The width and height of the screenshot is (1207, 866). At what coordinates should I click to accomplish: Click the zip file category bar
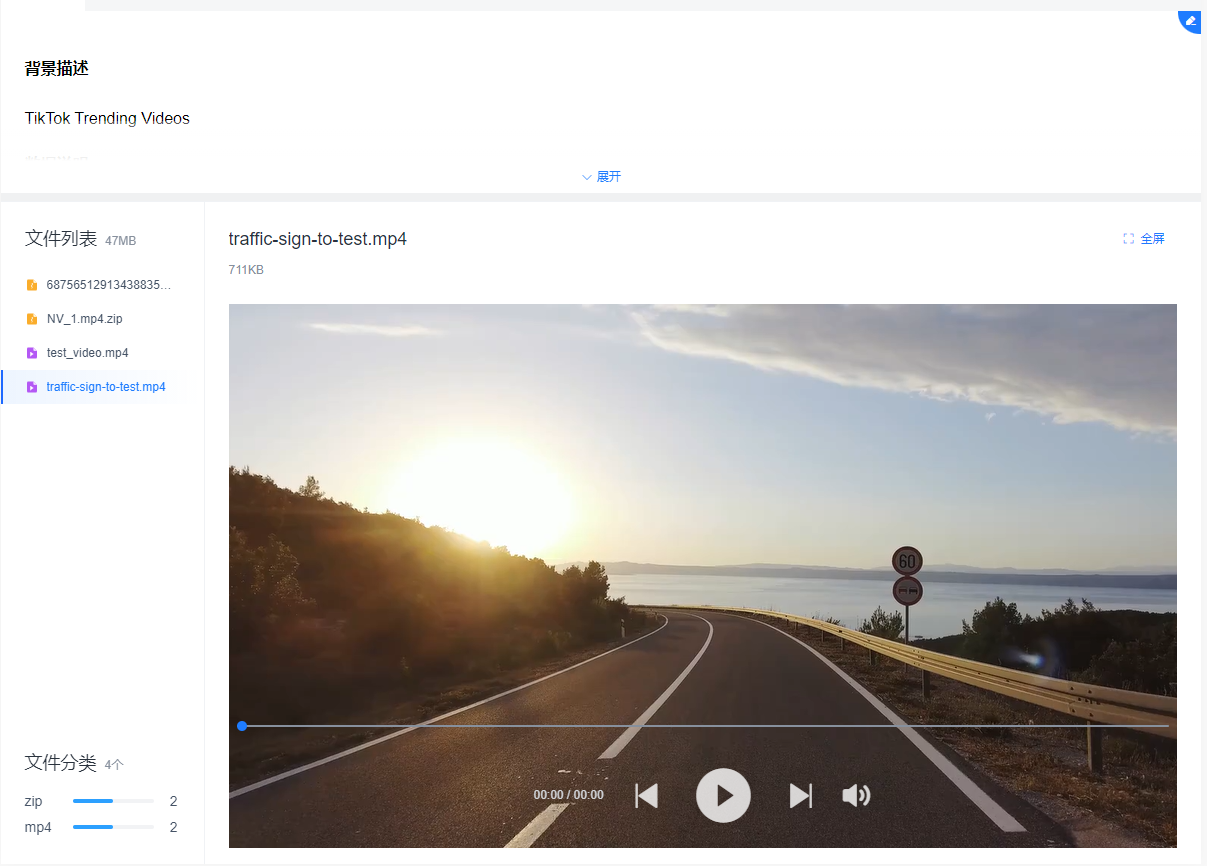tap(113, 801)
